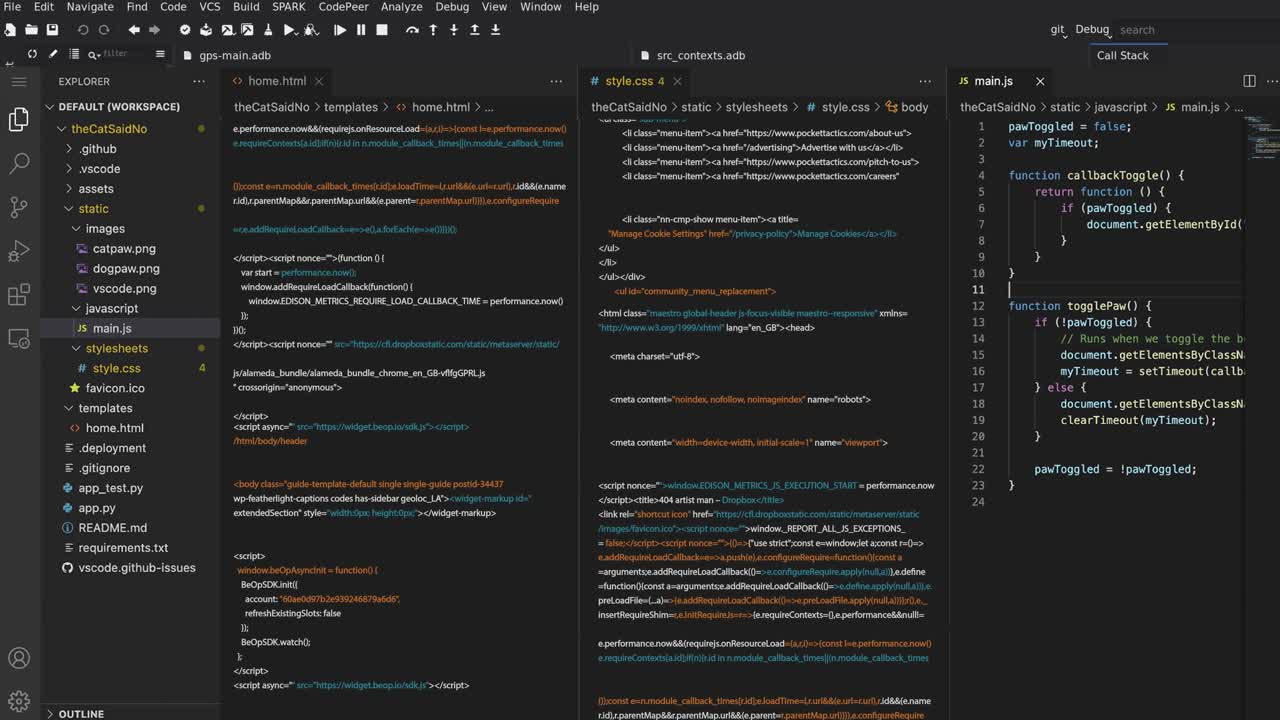Image resolution: width=1280 pixels, height=720 pixels.
Task: Collapse the static folder in Explorer
Action: tap(93, 208)
